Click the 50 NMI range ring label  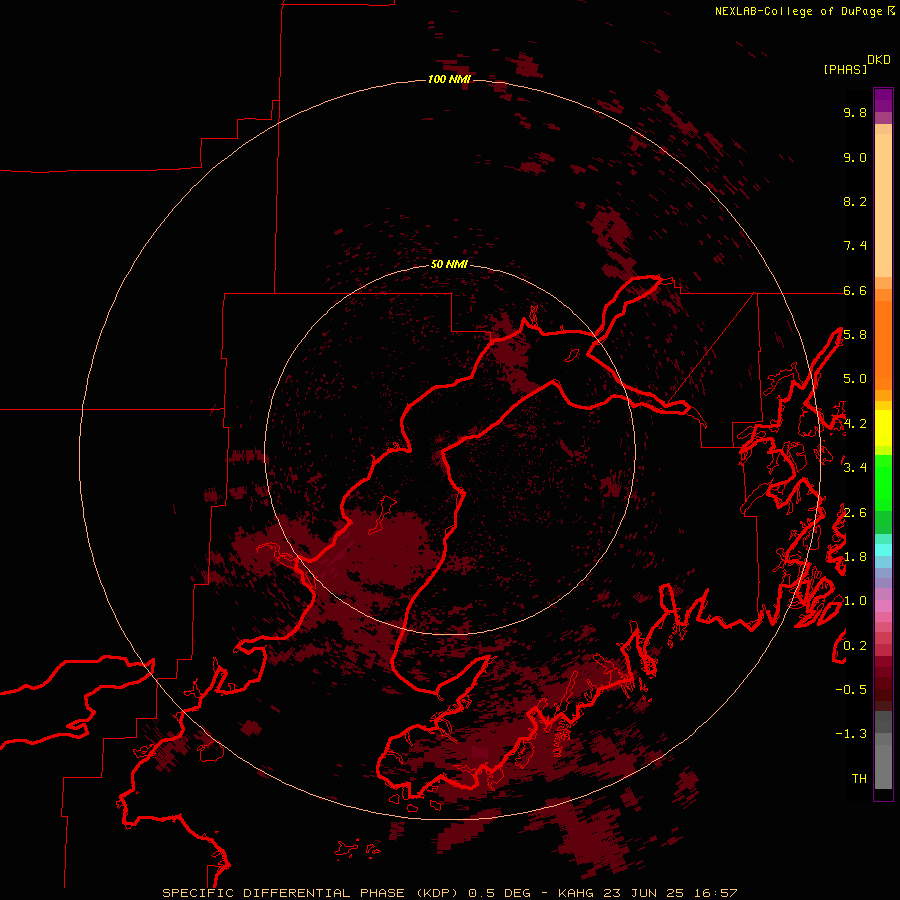(x=449, y=264)
